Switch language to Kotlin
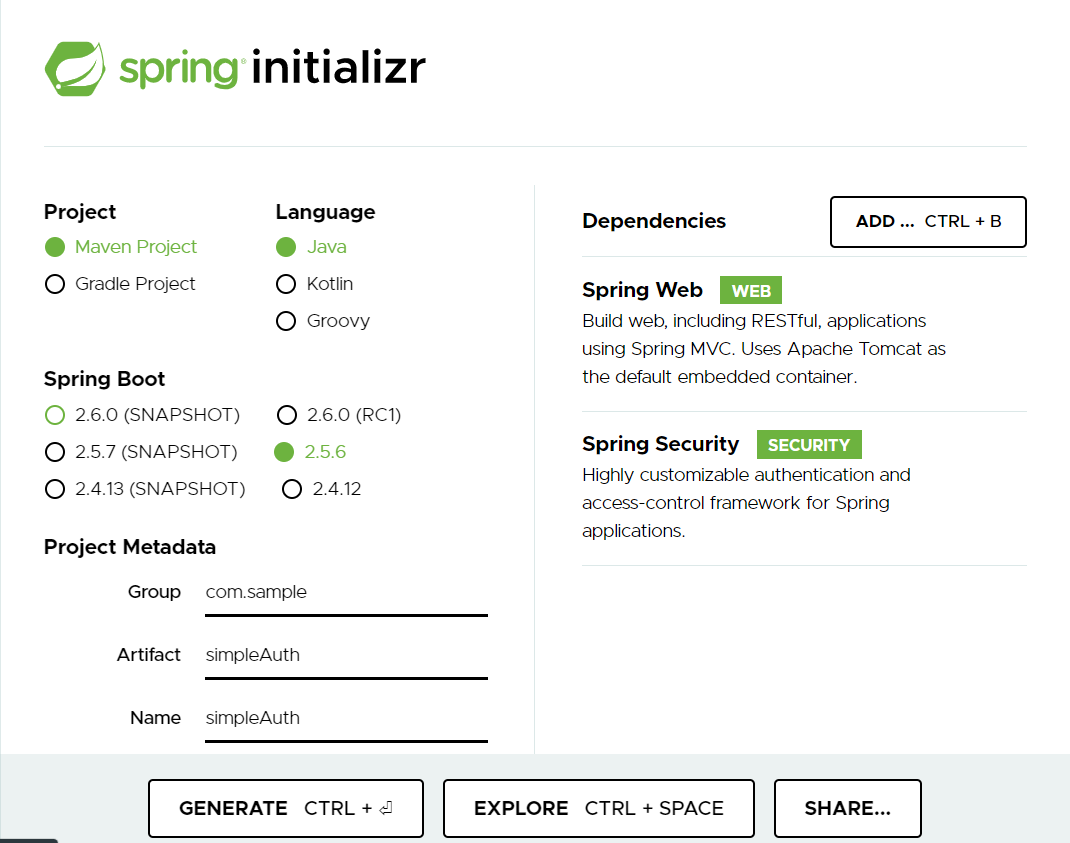This screenshot has height=843, width=1070. click(286, 284)
